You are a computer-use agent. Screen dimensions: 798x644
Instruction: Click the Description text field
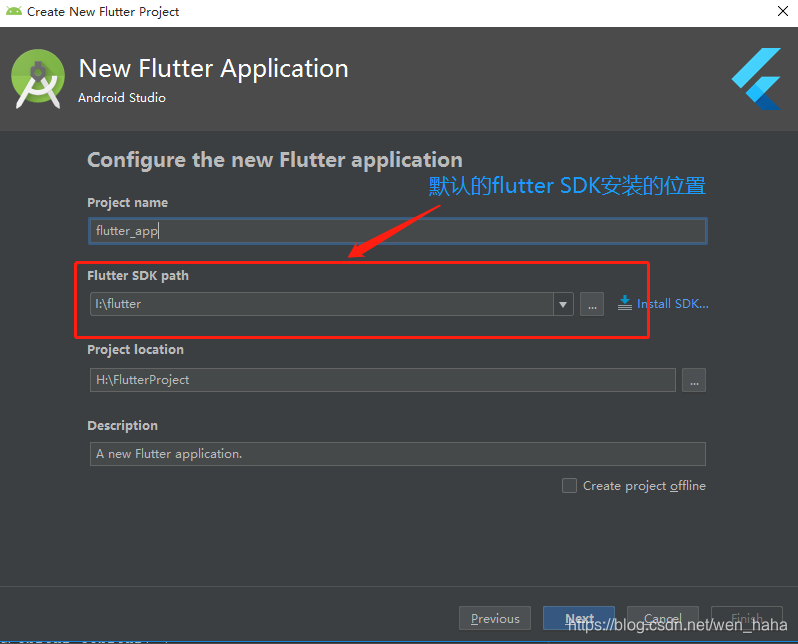click(x=397, y=454)
